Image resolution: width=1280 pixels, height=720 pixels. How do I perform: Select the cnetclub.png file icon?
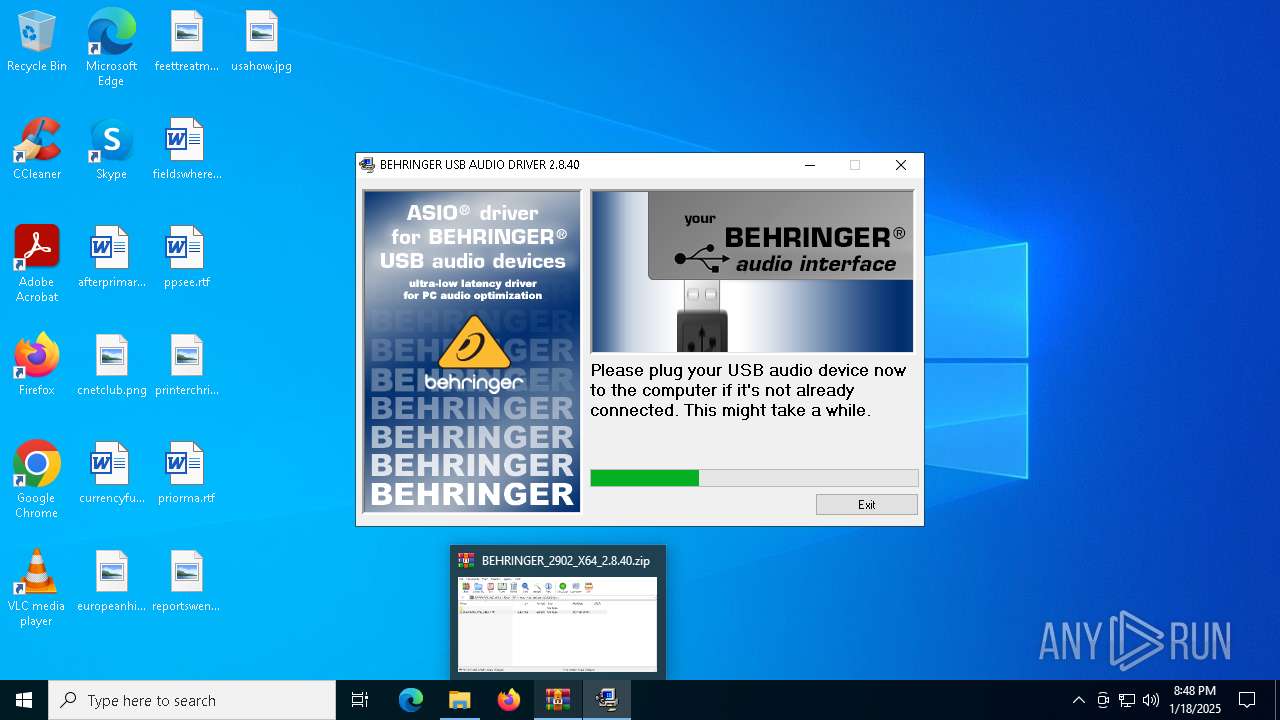tap(111, 366)
